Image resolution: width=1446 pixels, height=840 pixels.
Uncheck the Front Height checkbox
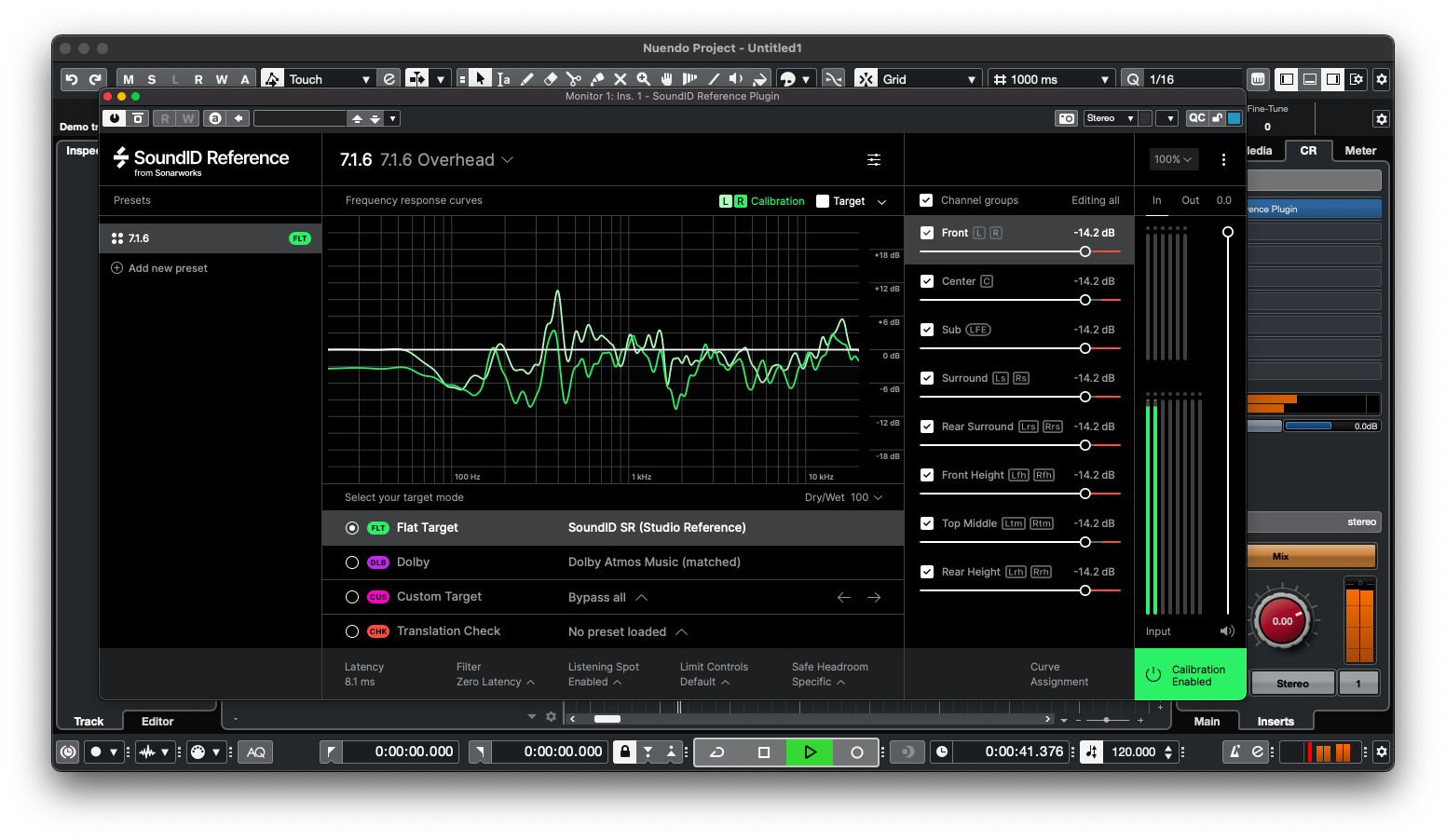(927, 475)
